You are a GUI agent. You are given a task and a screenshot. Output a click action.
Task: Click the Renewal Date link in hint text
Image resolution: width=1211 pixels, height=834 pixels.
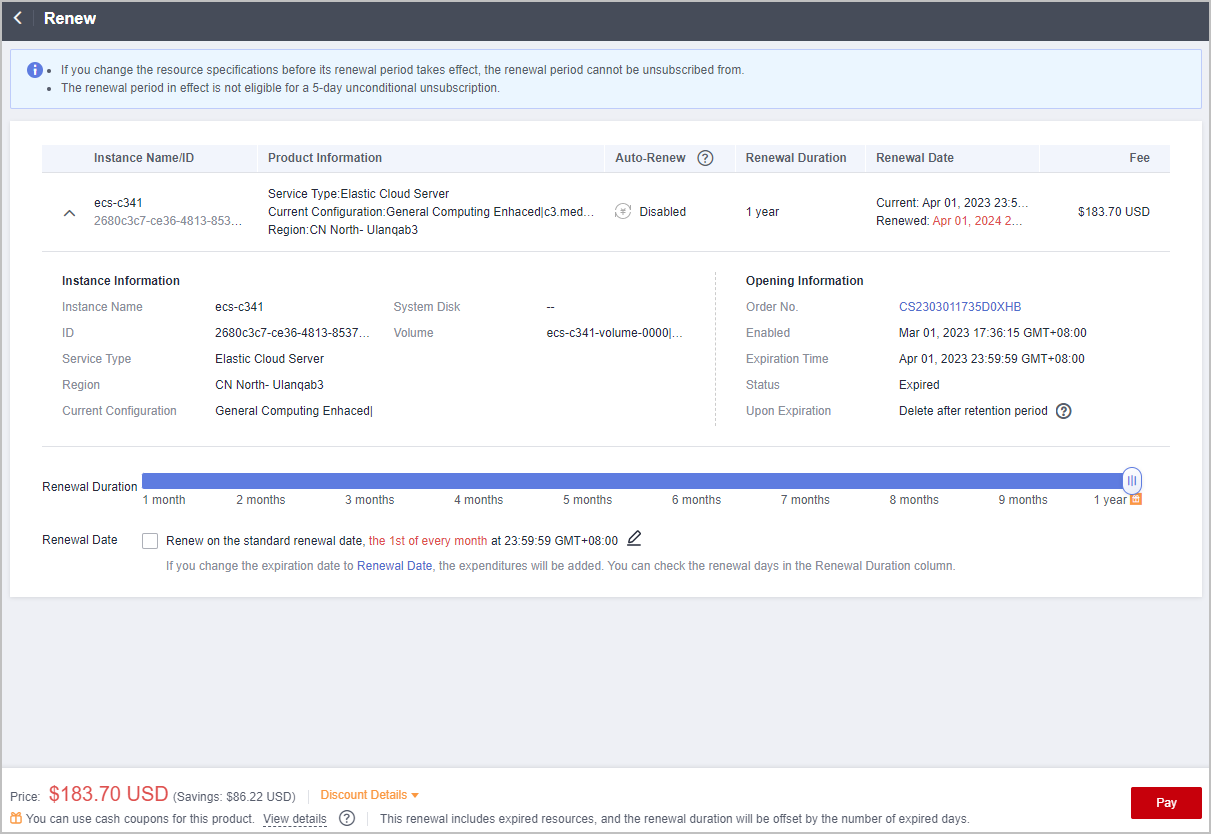(x=394, y=566)
